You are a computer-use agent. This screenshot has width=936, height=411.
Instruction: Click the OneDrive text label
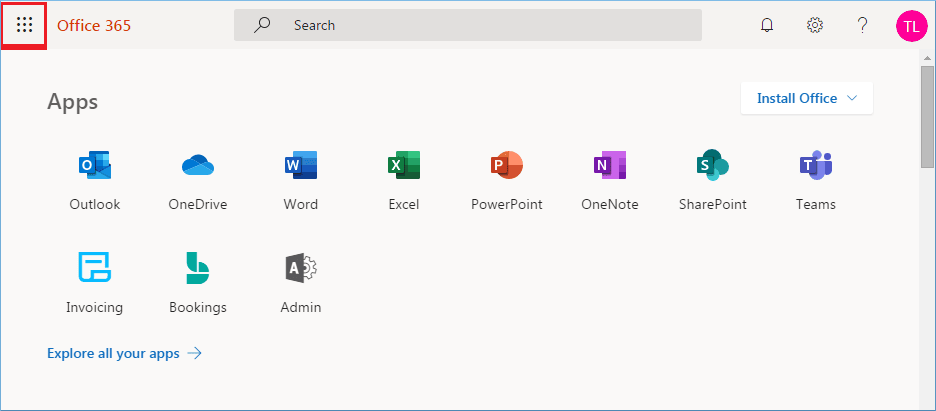[x=198, y=205]
